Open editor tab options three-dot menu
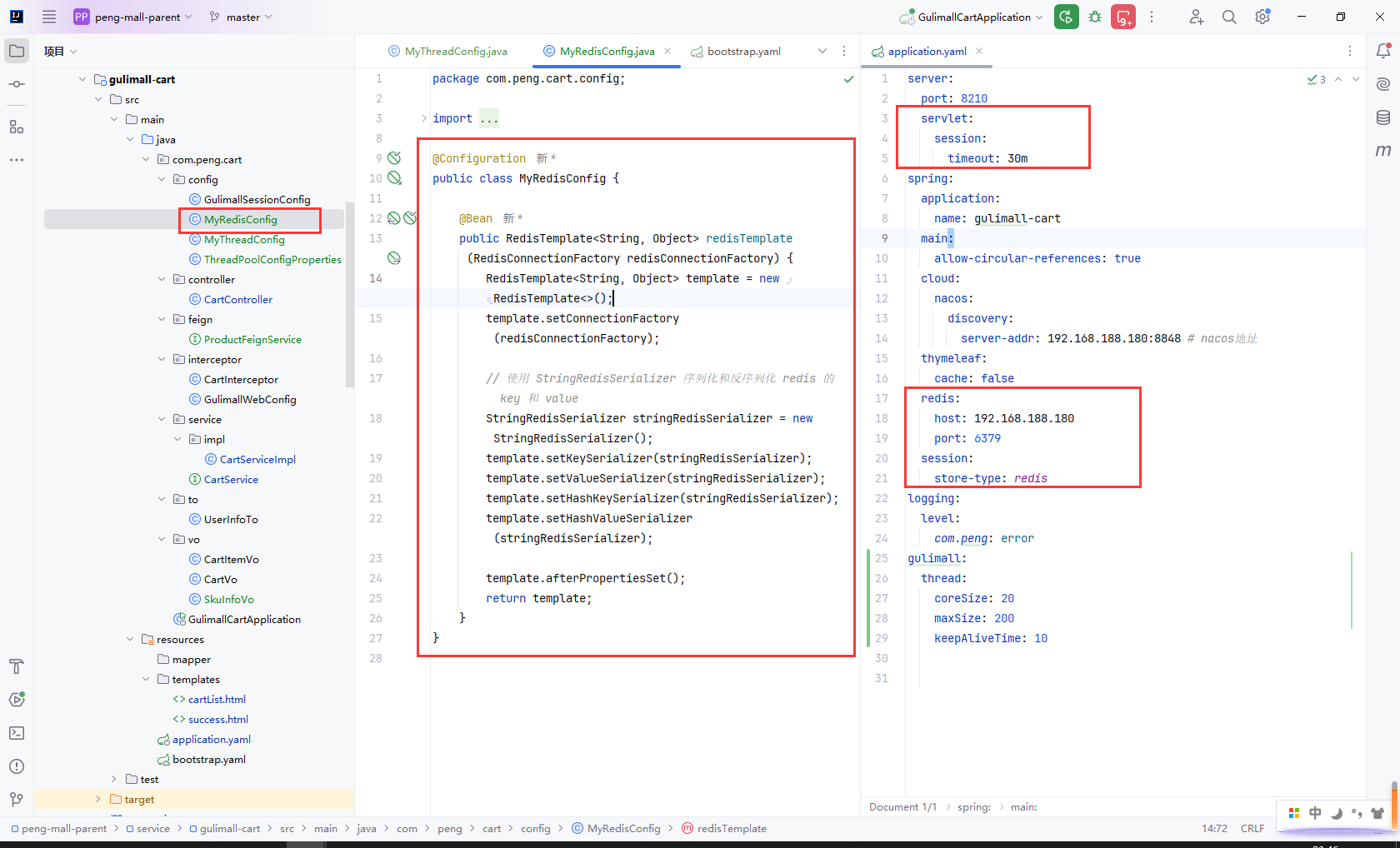 [844, 51]
